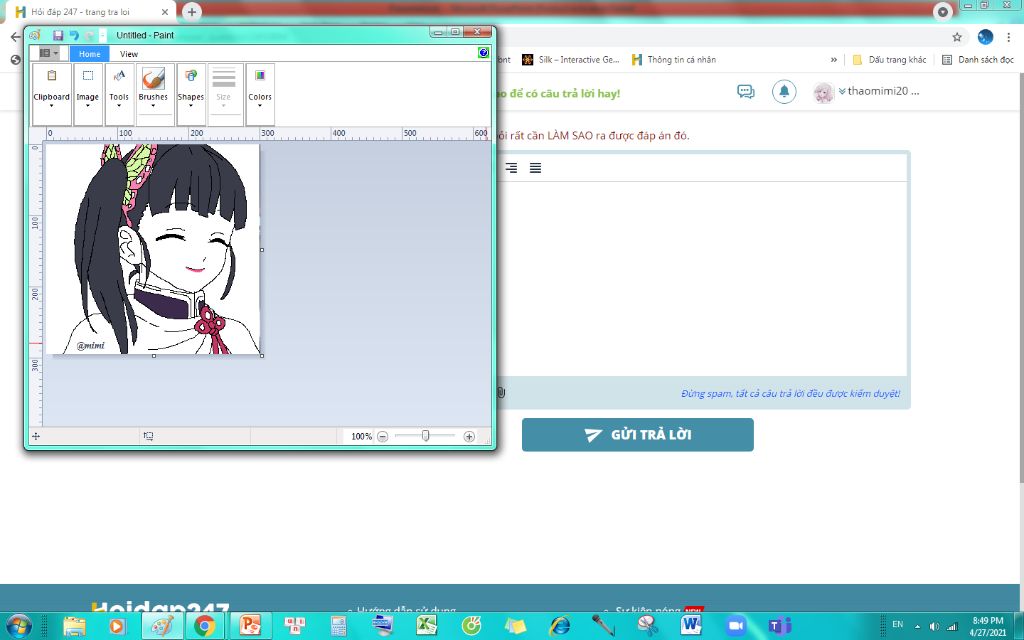Click the GỬI TRẢ LỜI submit button

637,435
